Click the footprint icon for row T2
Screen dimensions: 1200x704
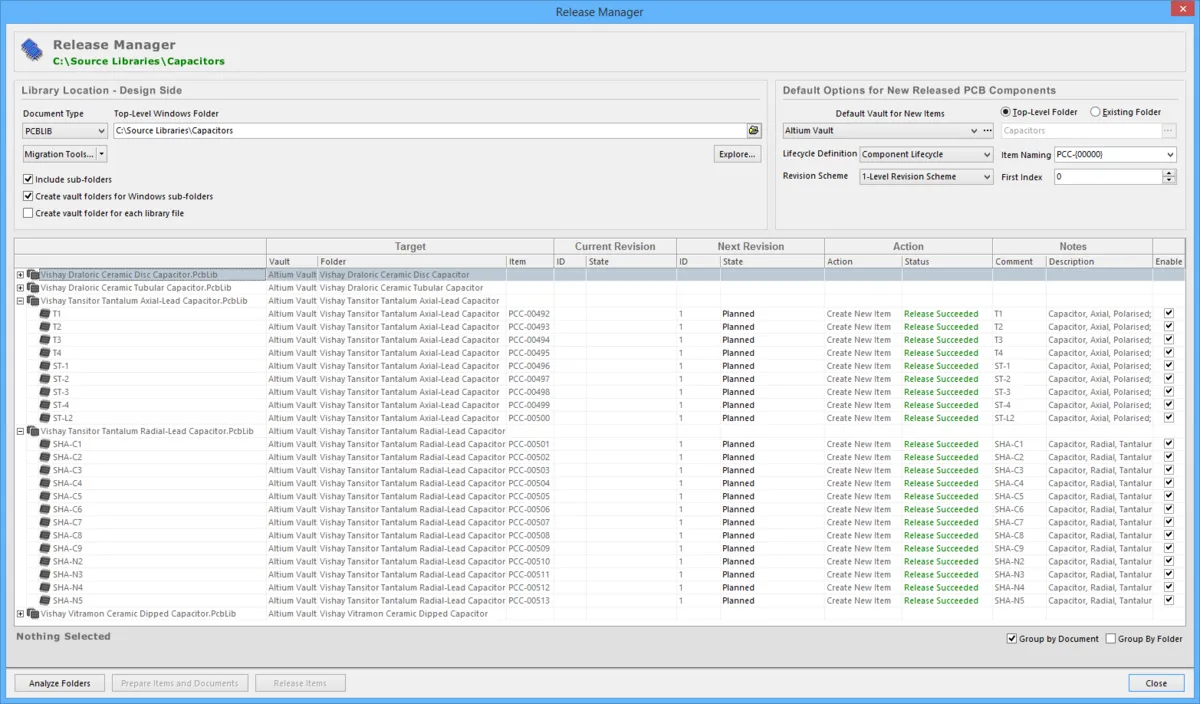(x=44, y=327)
